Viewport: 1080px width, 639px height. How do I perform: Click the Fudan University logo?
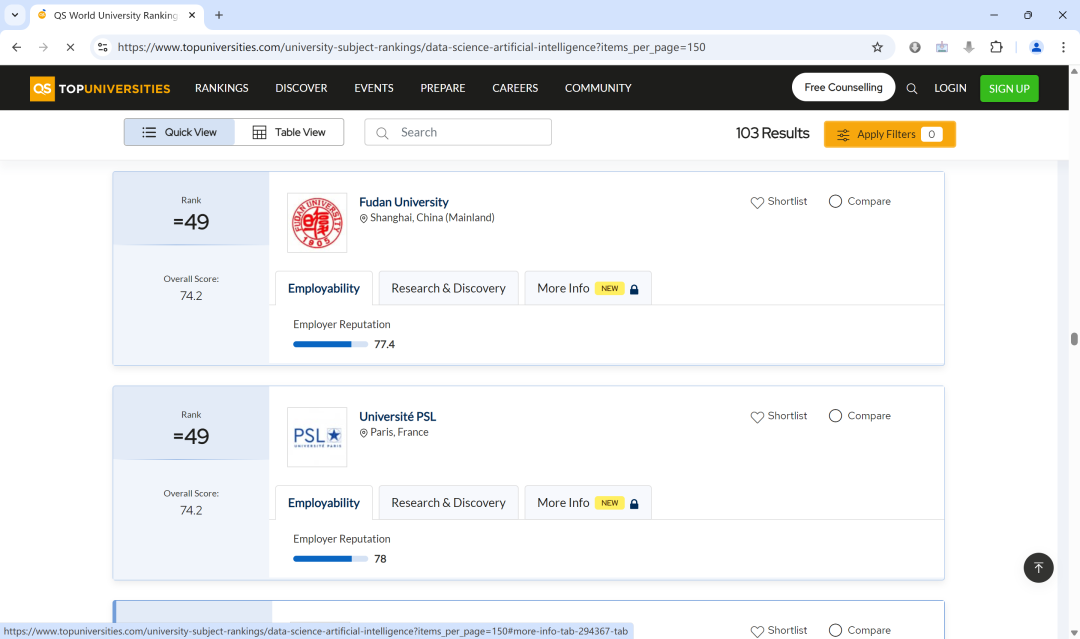point(317,223)
